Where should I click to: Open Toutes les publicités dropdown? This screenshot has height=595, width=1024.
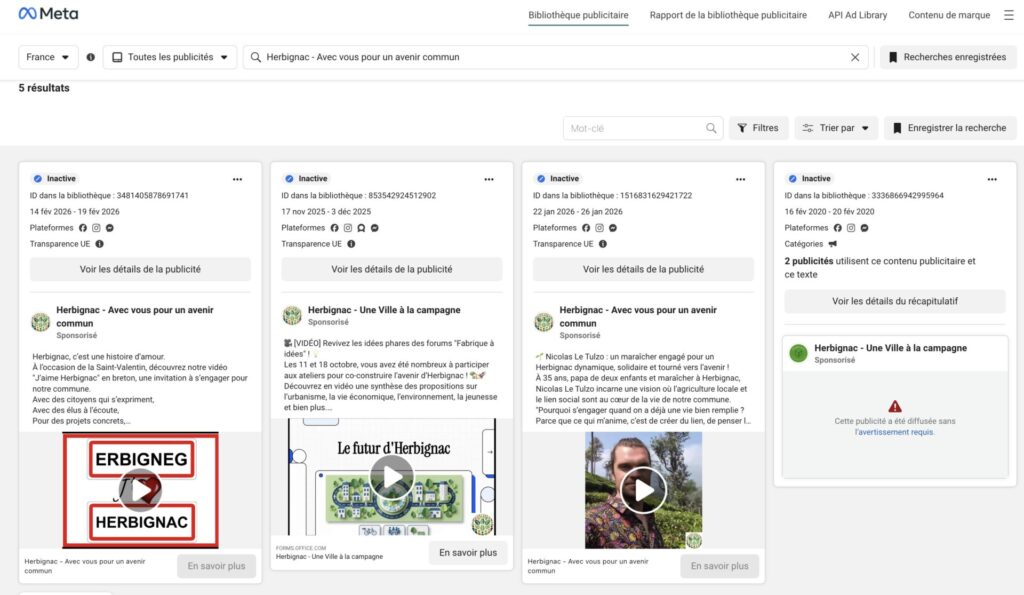[170, 57]
